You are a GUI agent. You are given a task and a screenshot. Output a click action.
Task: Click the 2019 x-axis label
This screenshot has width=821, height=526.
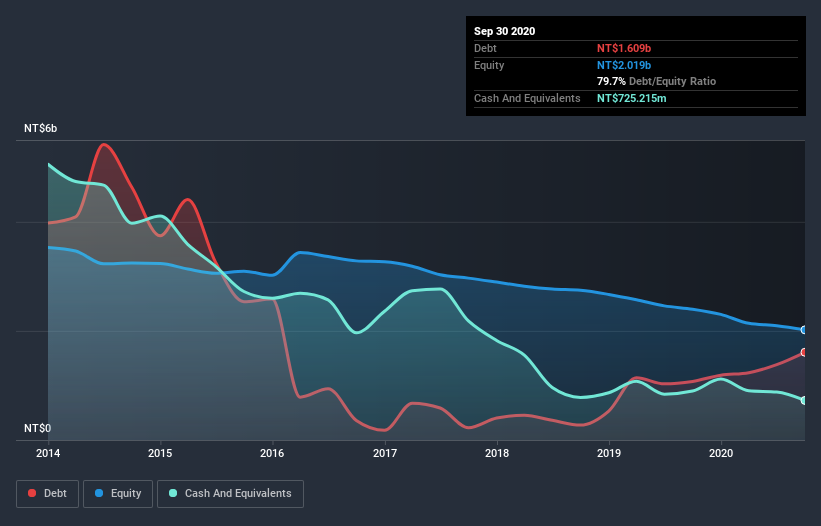click(609, 453)
